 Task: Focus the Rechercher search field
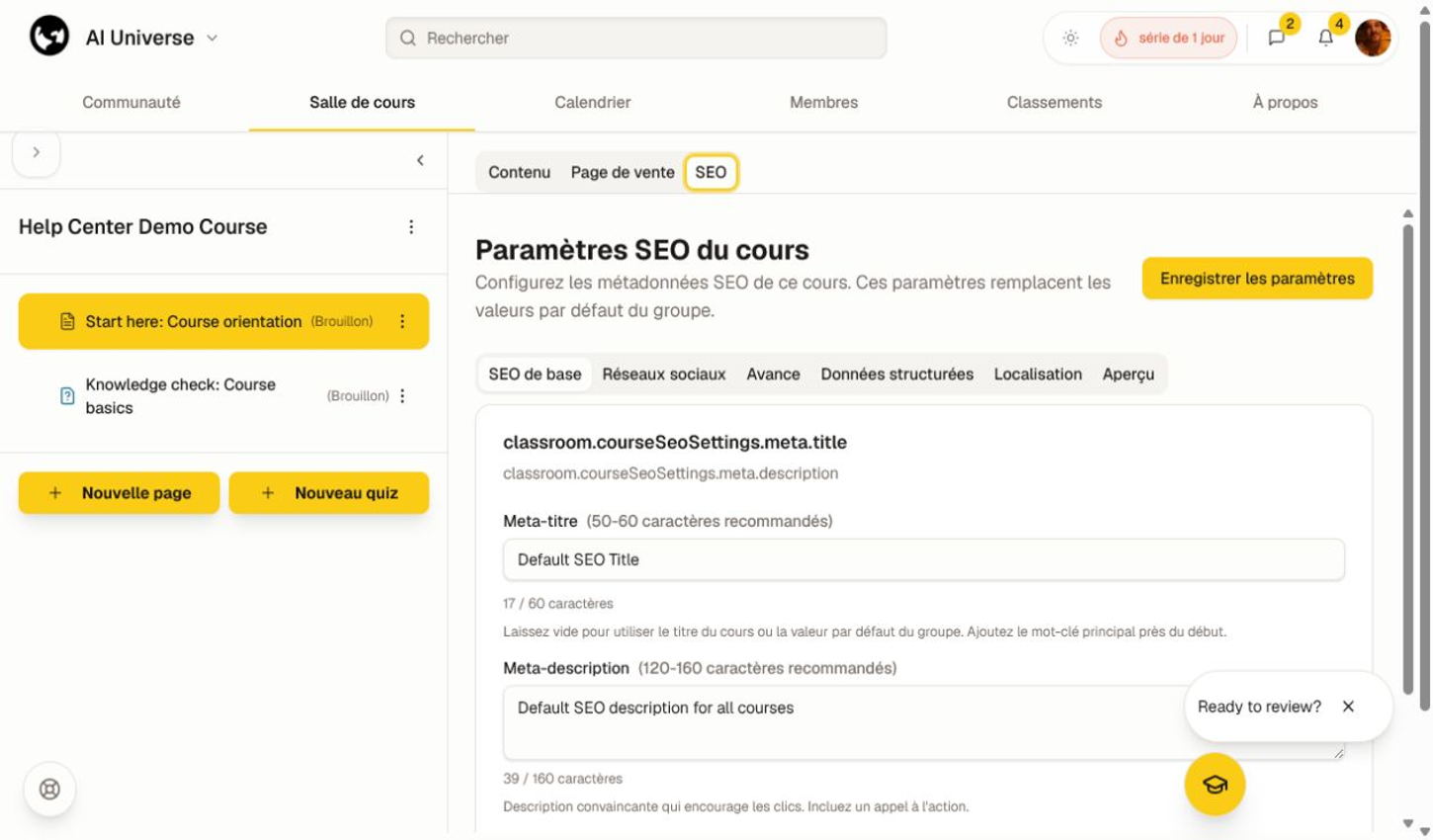click(x=635, y=38)
